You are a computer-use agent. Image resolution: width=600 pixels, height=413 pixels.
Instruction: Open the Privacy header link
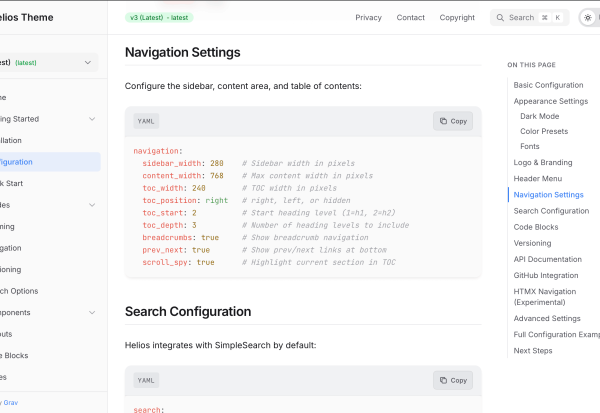[368, 18]
